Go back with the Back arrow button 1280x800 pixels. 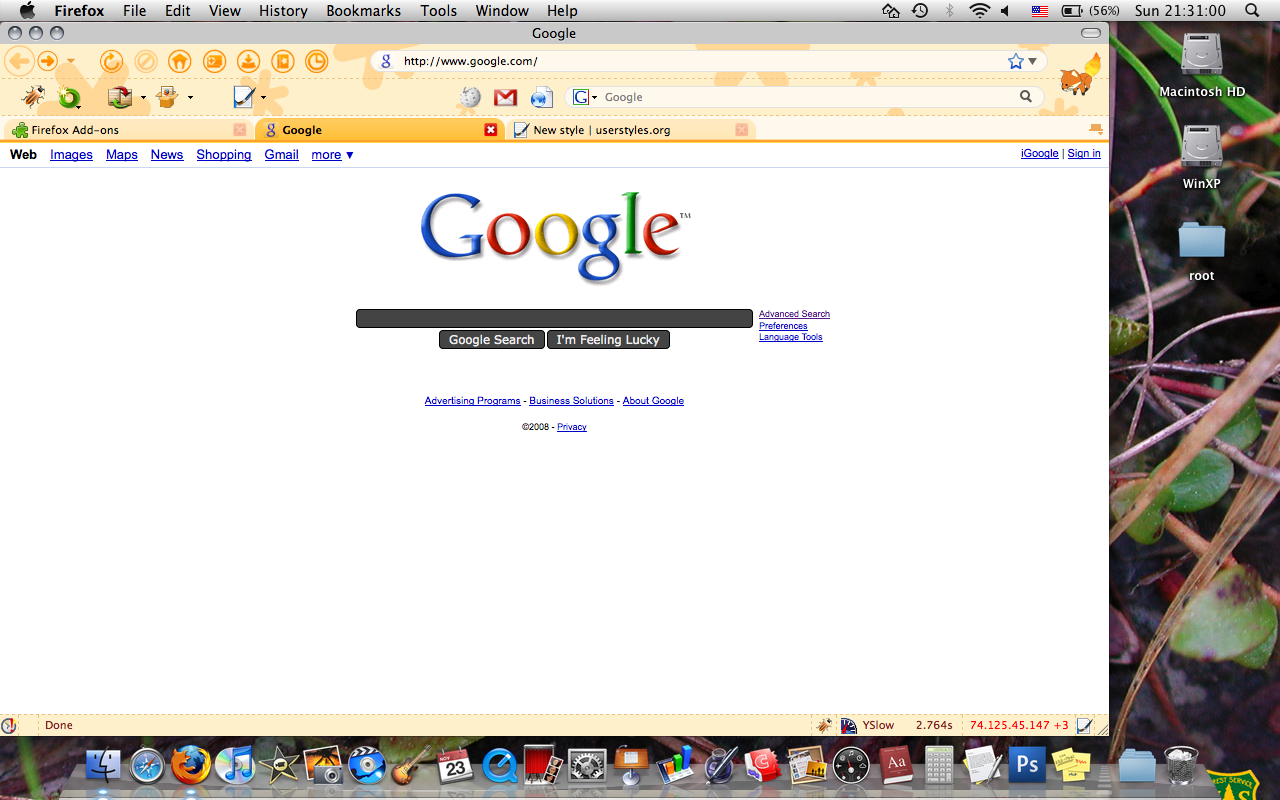(x=19, y=61)
